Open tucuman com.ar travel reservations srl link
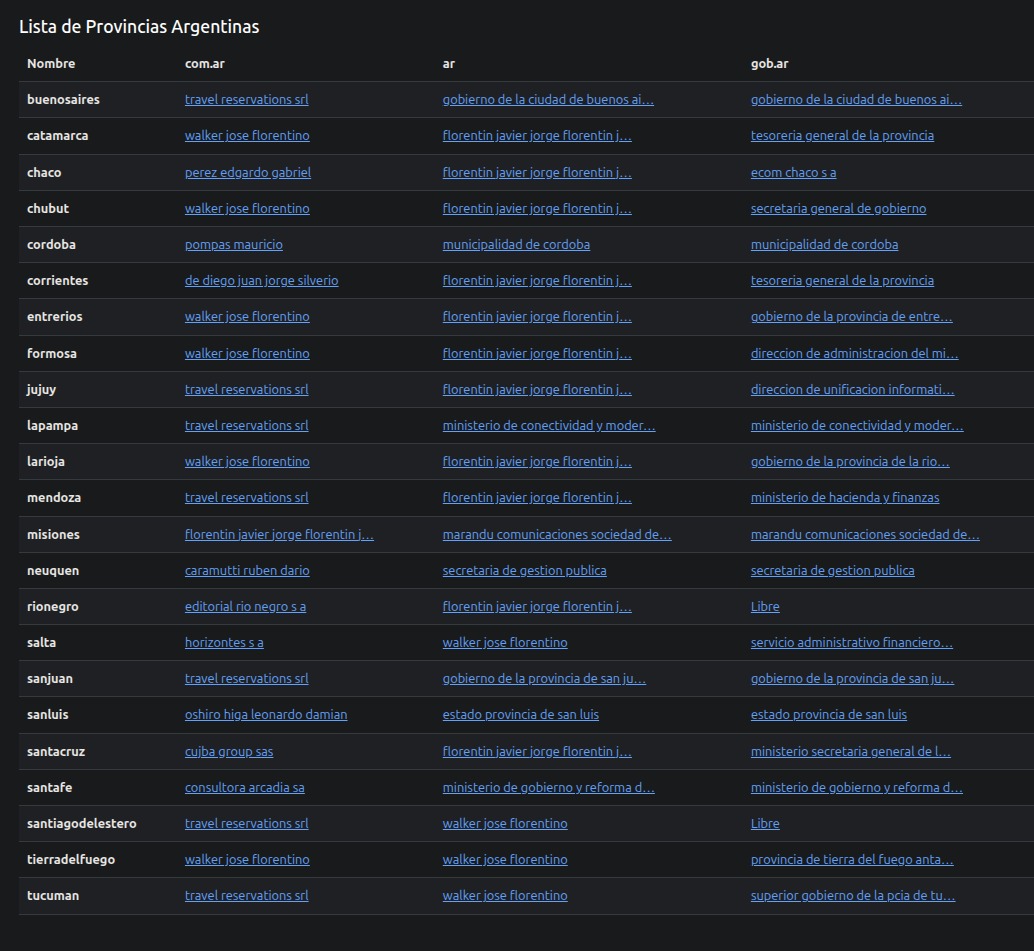This screenshot has height=951, width=1034. coord(247,896)
